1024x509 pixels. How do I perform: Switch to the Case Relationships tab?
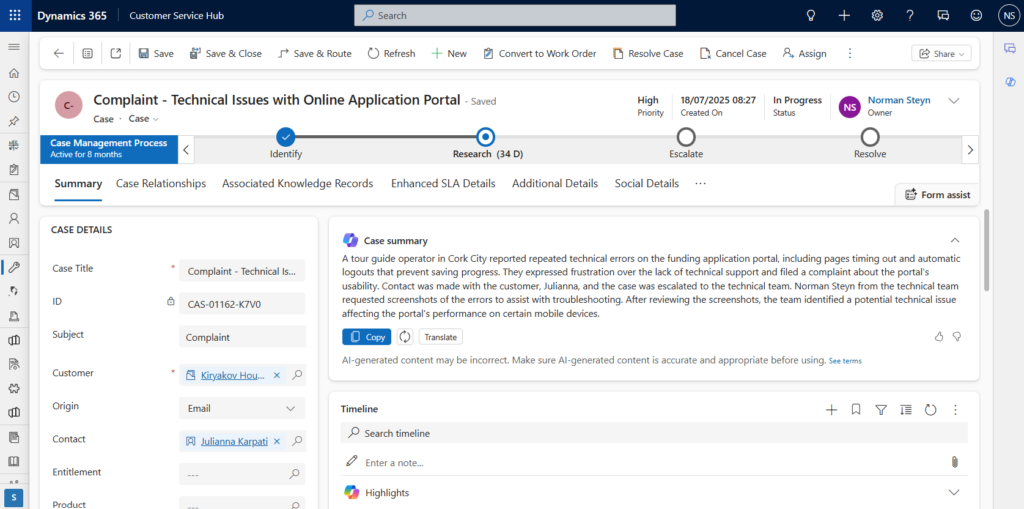point(161,184)
